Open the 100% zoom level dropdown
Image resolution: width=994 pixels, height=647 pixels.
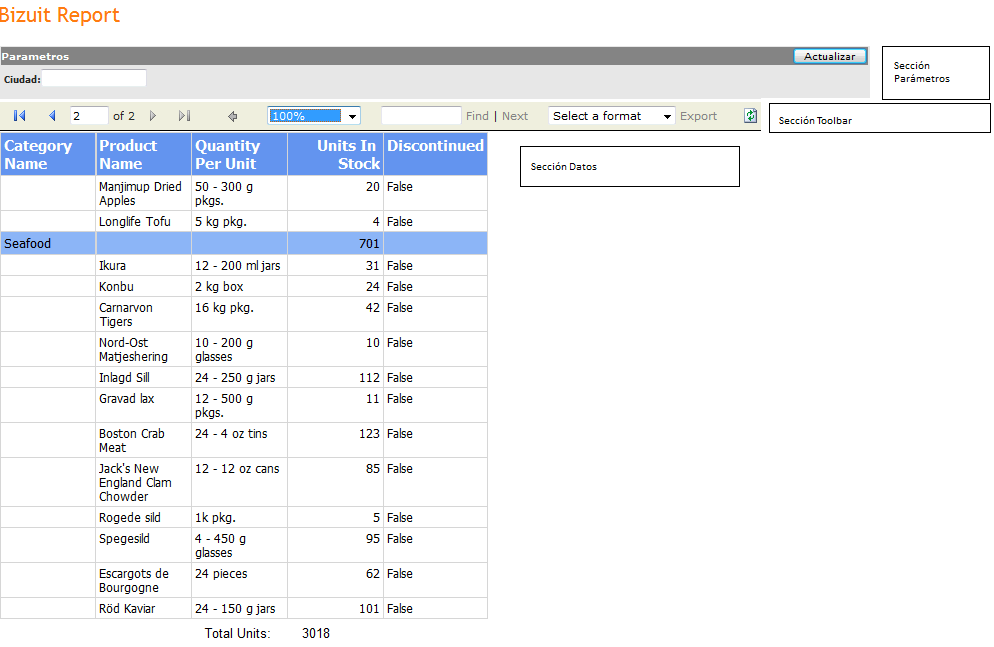coord(352,116)
